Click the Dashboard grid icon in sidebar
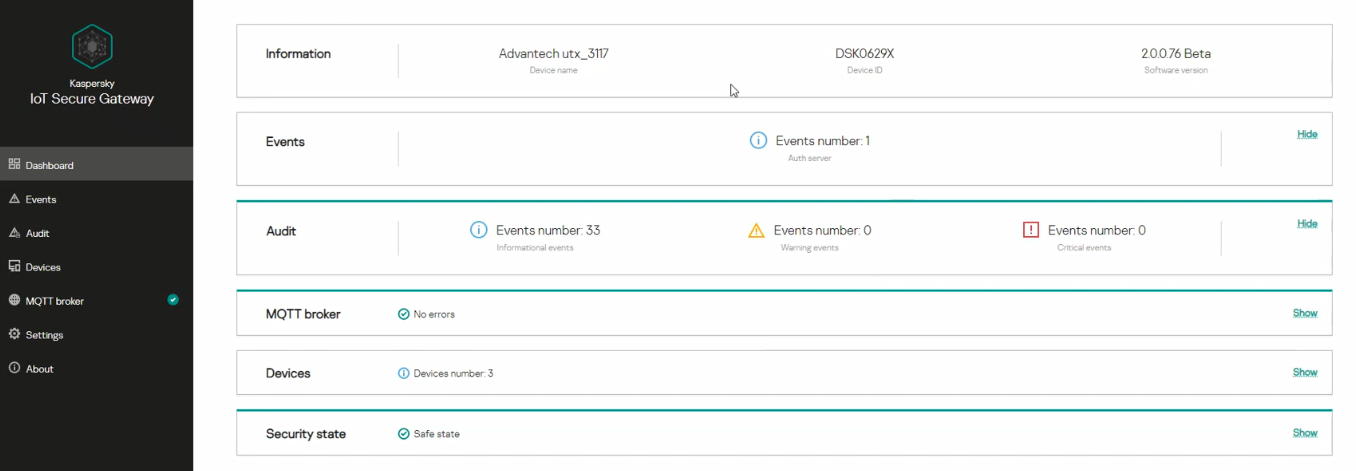Image resolution: width=1356 pixels, height=471 pixels. [x=15, y=165]
